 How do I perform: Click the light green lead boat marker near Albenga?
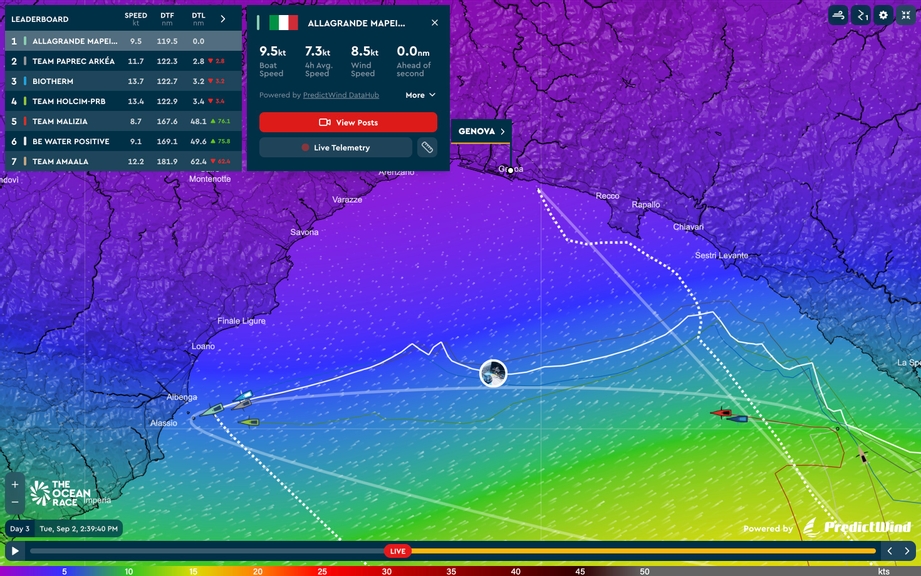(x=211, y=409)
